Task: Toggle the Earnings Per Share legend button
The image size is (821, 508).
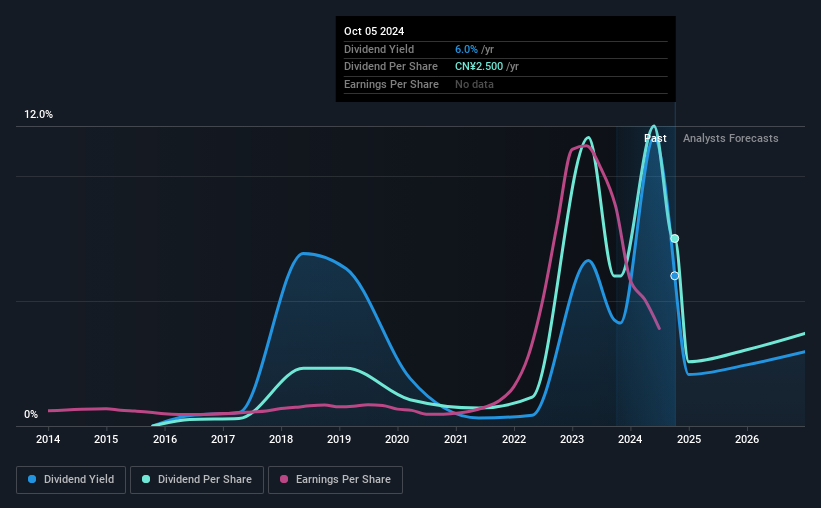Action: click(x=335, y=479)
